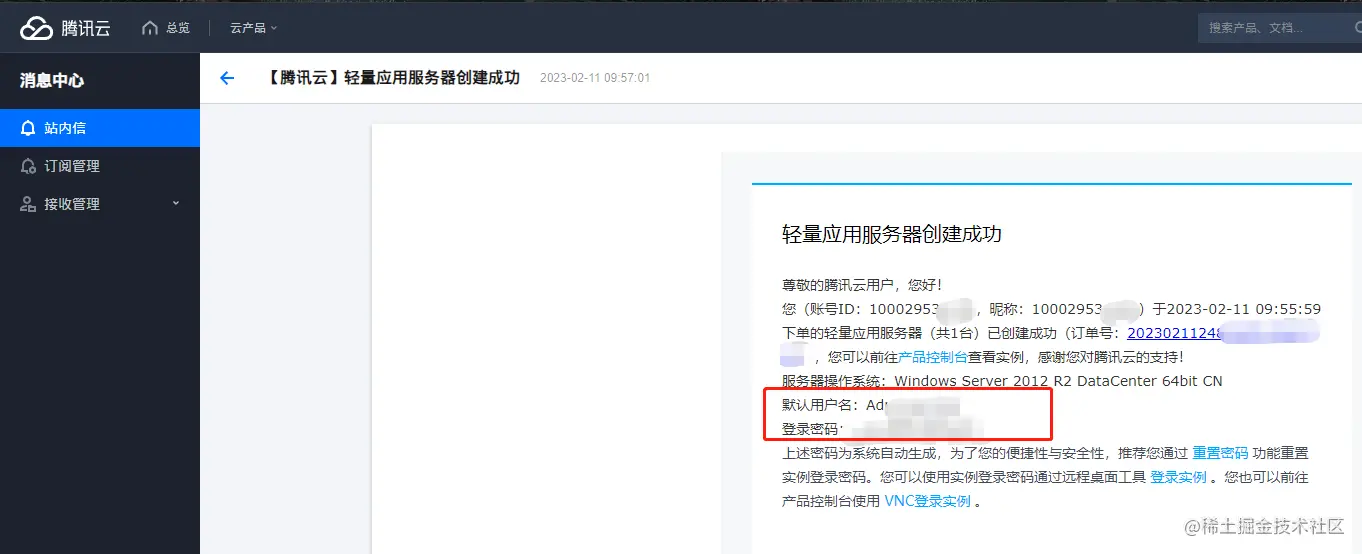Click the bell icon beside 站内信
This screenshot has height=554, width=1362.
pyautogui.click(x=28, y=128)
